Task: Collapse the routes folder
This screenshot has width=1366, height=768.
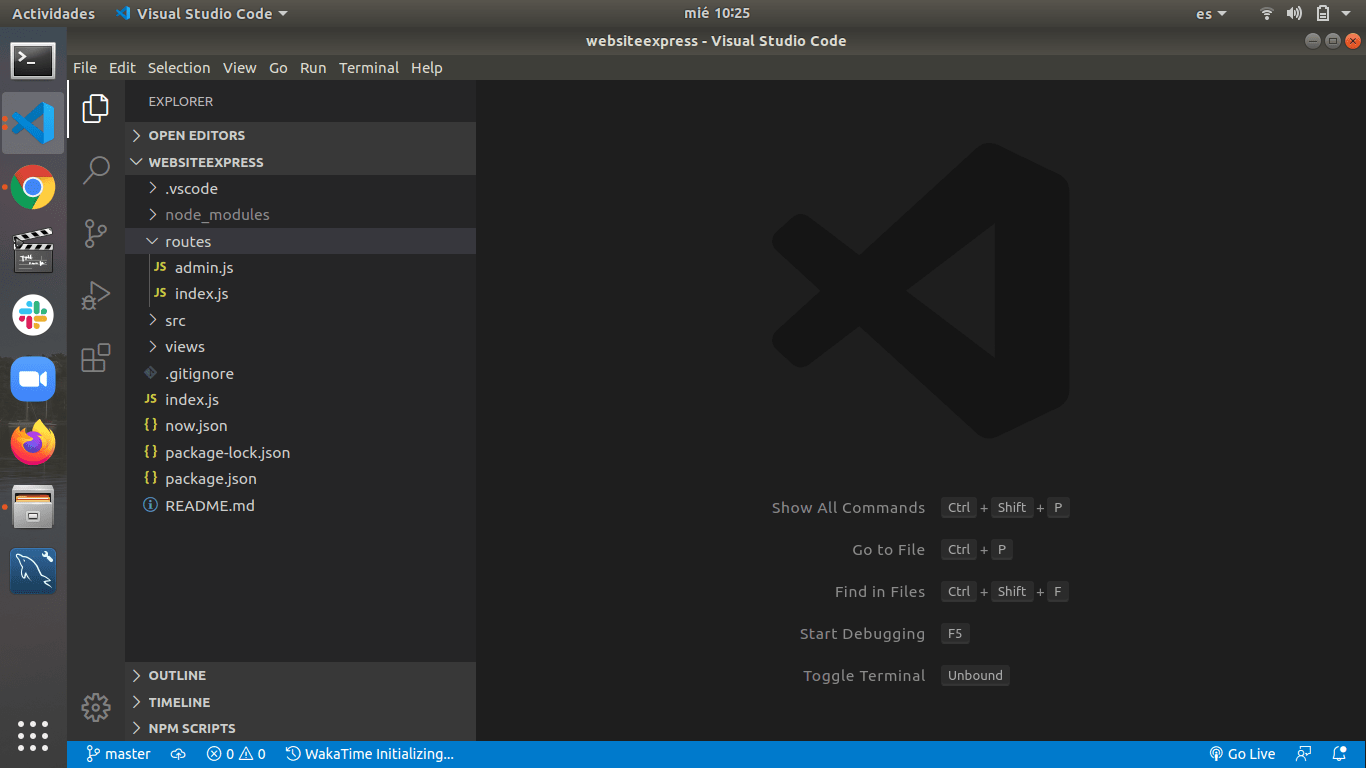Action: (x=188, y=241)
